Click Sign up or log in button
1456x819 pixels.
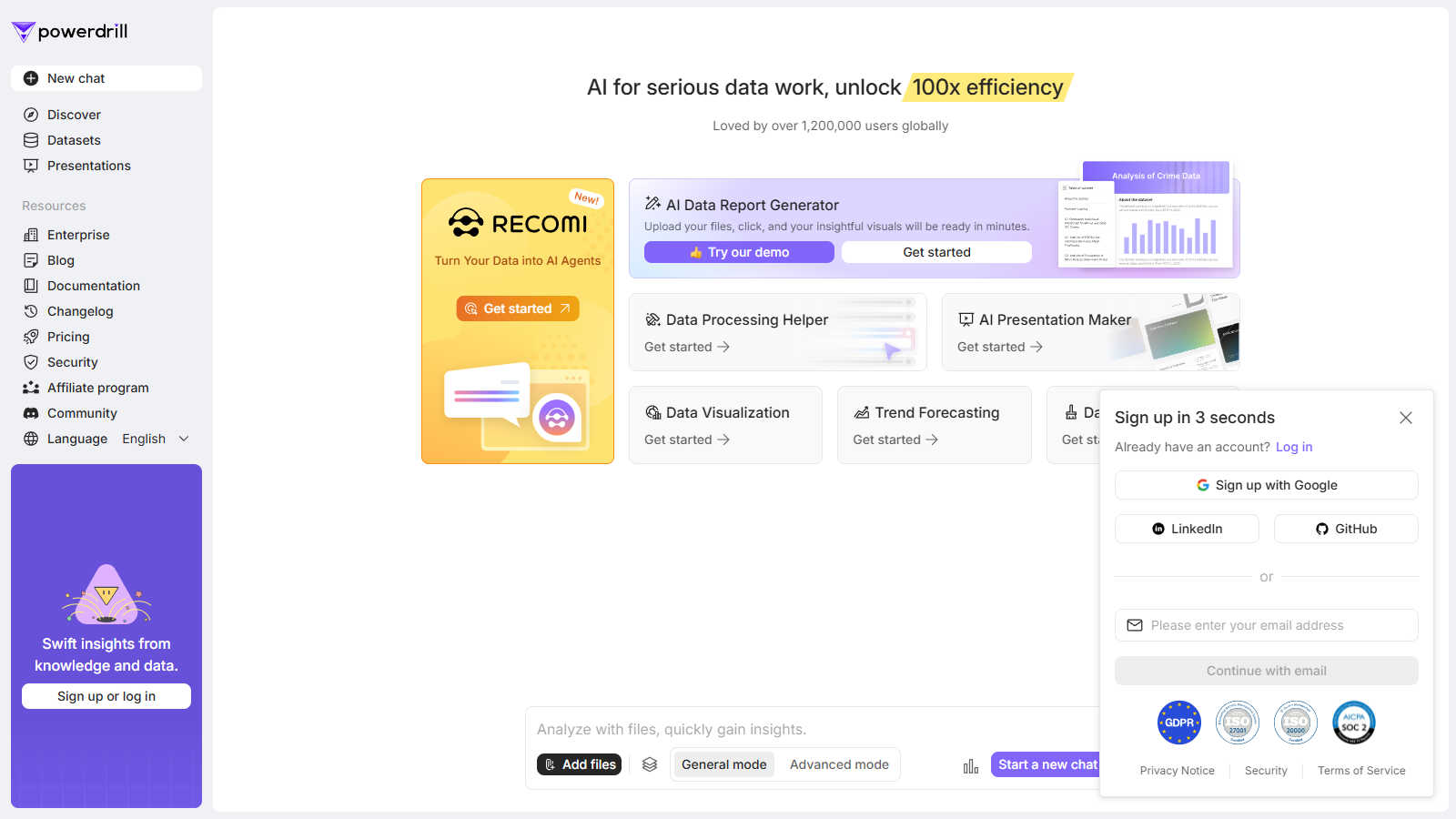(x=106, y=696)
